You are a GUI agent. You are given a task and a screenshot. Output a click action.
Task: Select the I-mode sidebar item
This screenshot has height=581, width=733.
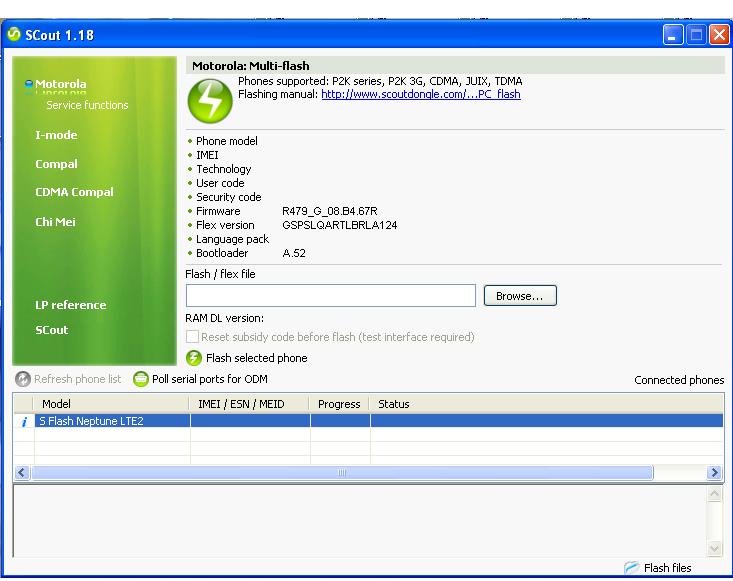click(56, 135)
